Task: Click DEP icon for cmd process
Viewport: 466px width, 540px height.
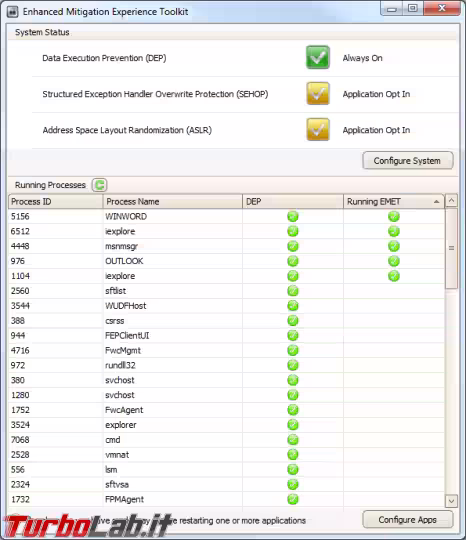Action: click(293, 439)
